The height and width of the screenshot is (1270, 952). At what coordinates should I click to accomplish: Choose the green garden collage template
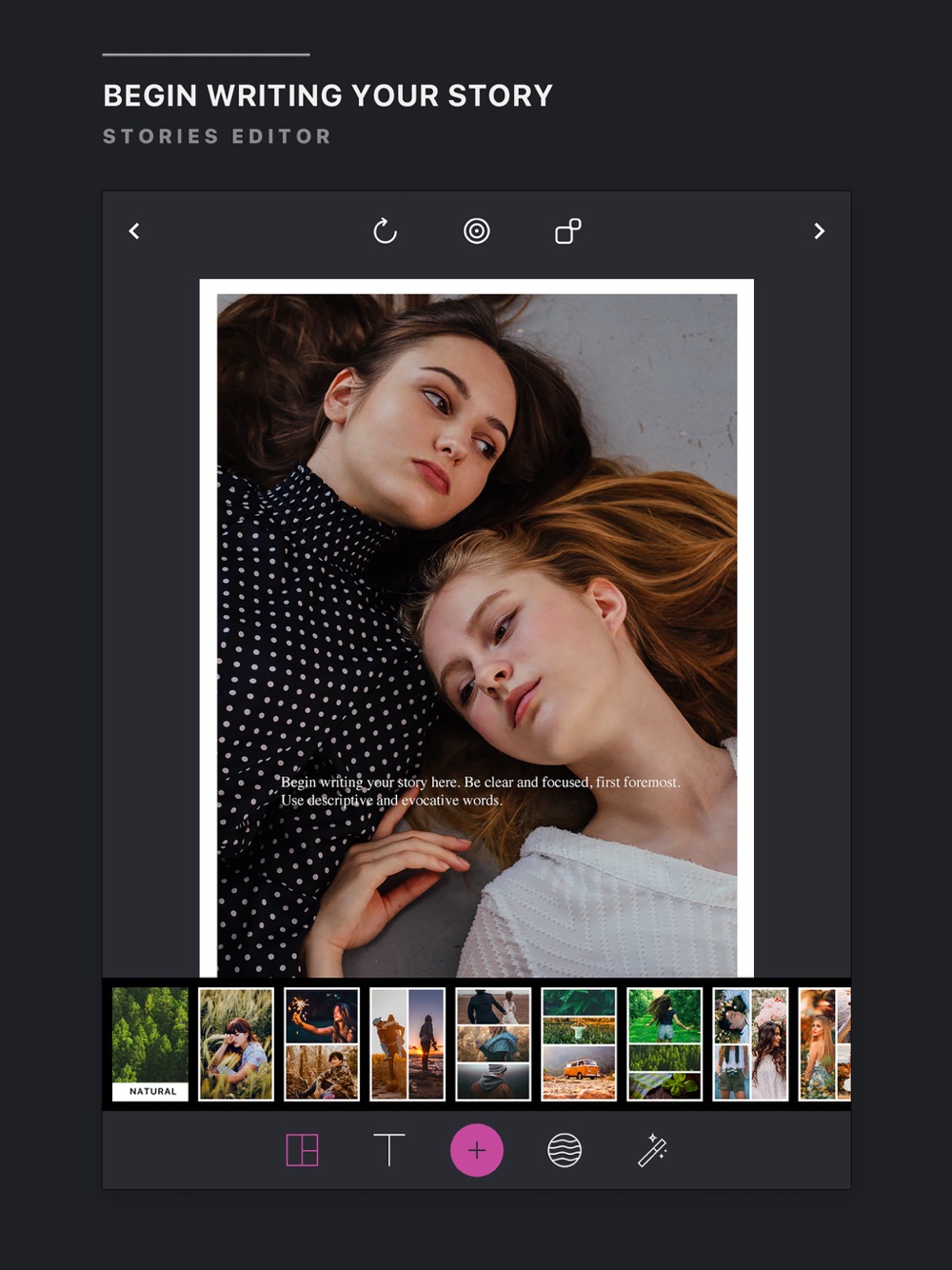664,1044
